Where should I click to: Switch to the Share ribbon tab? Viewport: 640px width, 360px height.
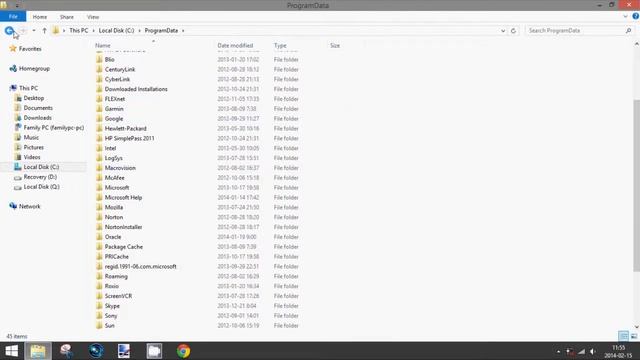pyautogui.click(x=67, y=17)
